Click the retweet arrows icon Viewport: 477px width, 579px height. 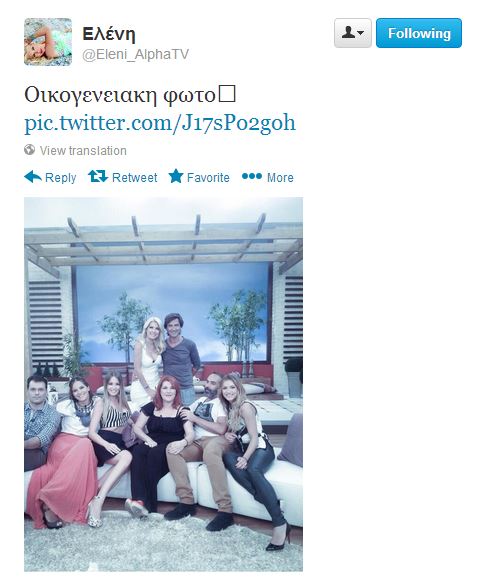click(x=98, y=177)
